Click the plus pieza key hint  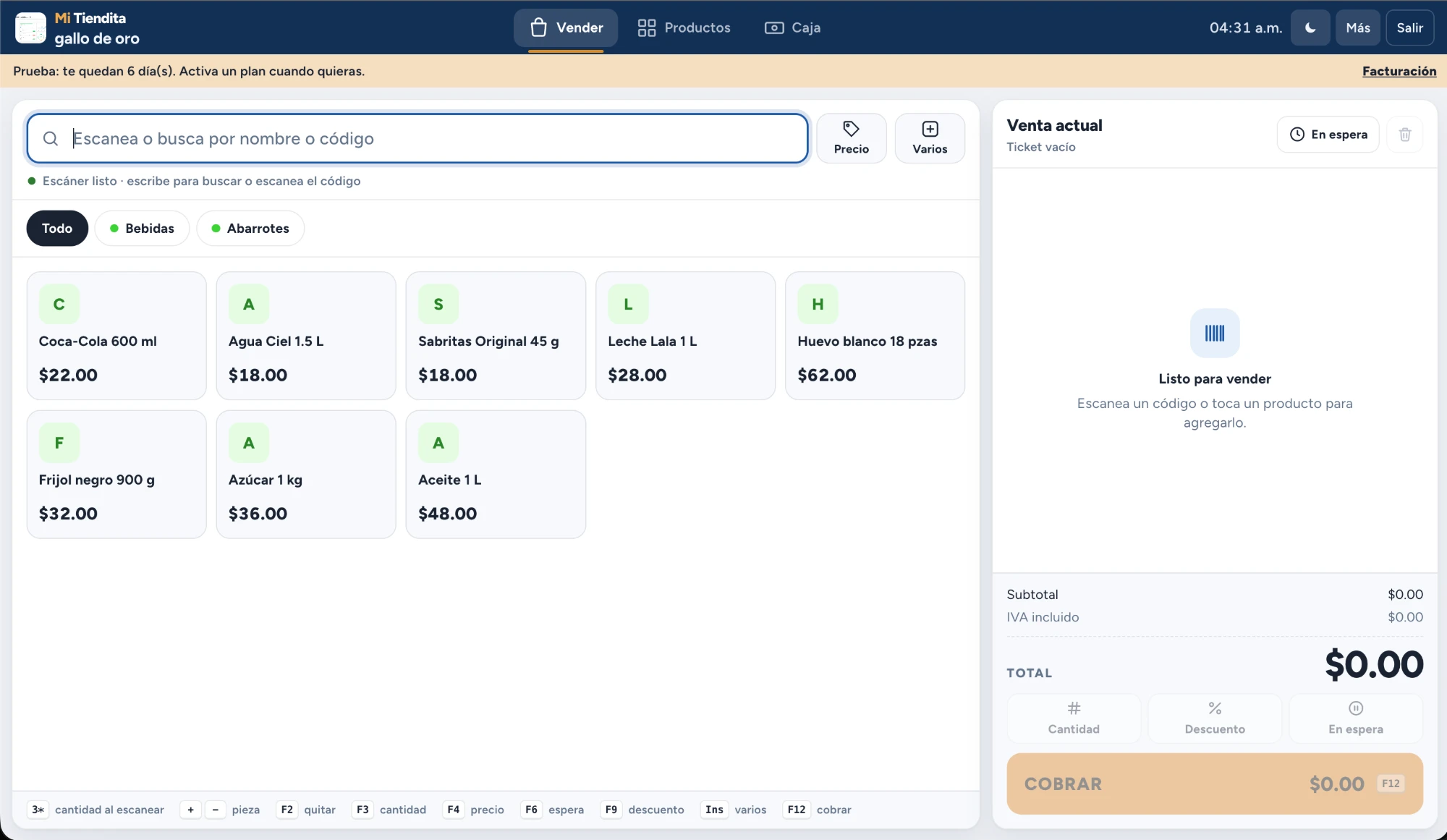click(191, 810)
